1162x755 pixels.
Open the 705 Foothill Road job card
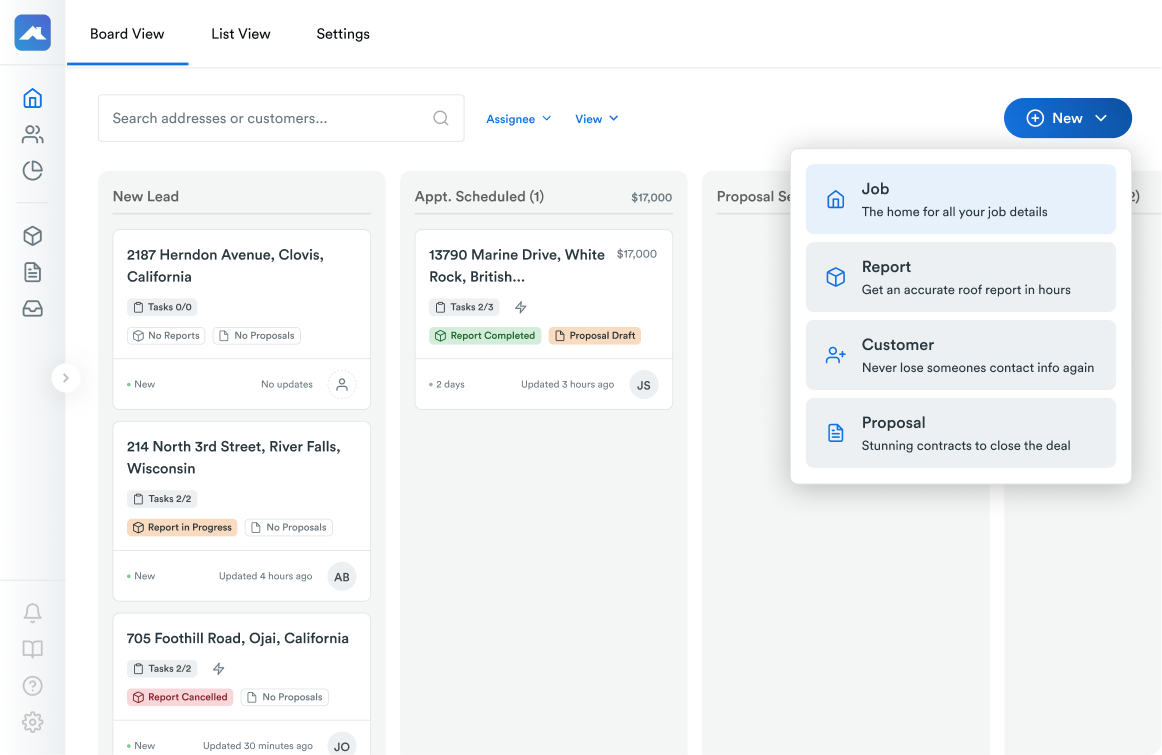242,685
